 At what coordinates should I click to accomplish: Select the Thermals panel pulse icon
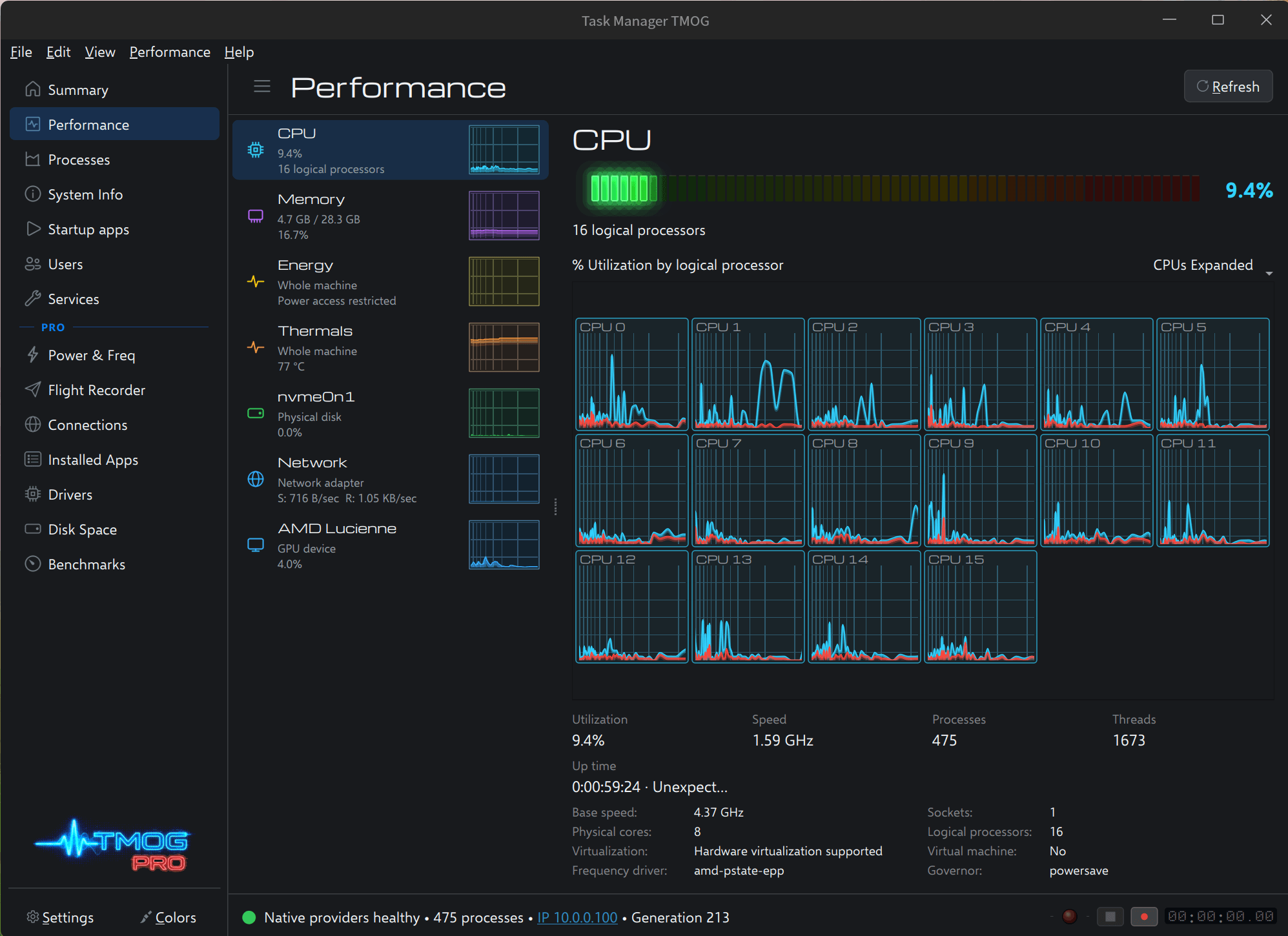click(256, 347)
